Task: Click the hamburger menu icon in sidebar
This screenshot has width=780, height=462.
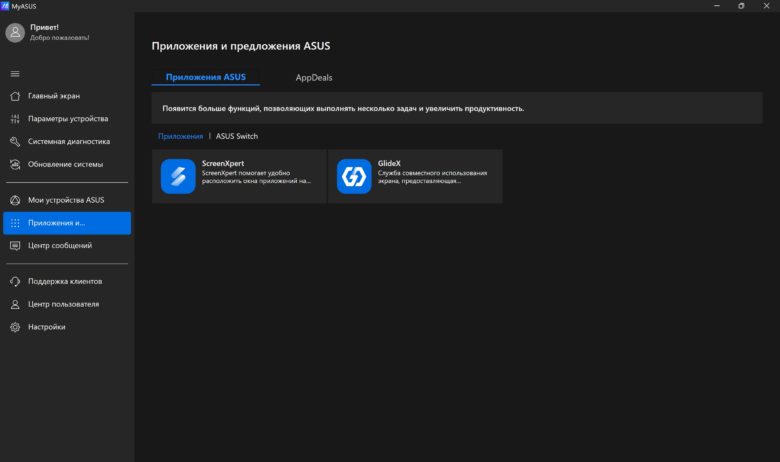Action: [15, 74]
